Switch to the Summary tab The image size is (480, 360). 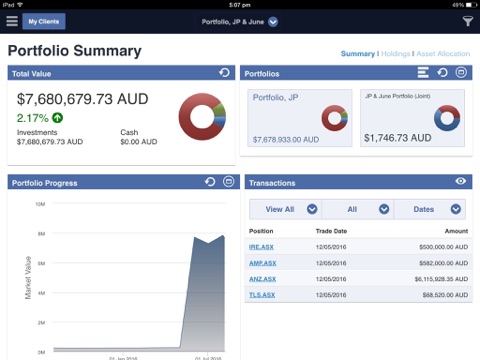click(358, 54)
